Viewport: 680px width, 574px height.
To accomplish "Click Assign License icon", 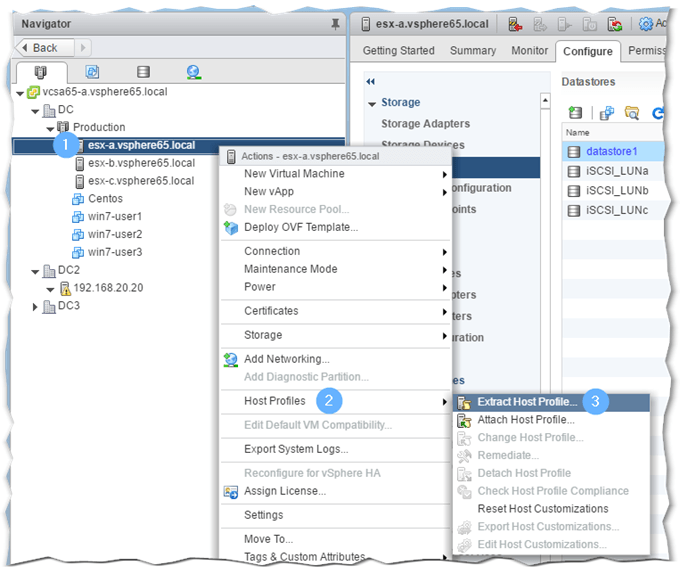I will (231, 492).
